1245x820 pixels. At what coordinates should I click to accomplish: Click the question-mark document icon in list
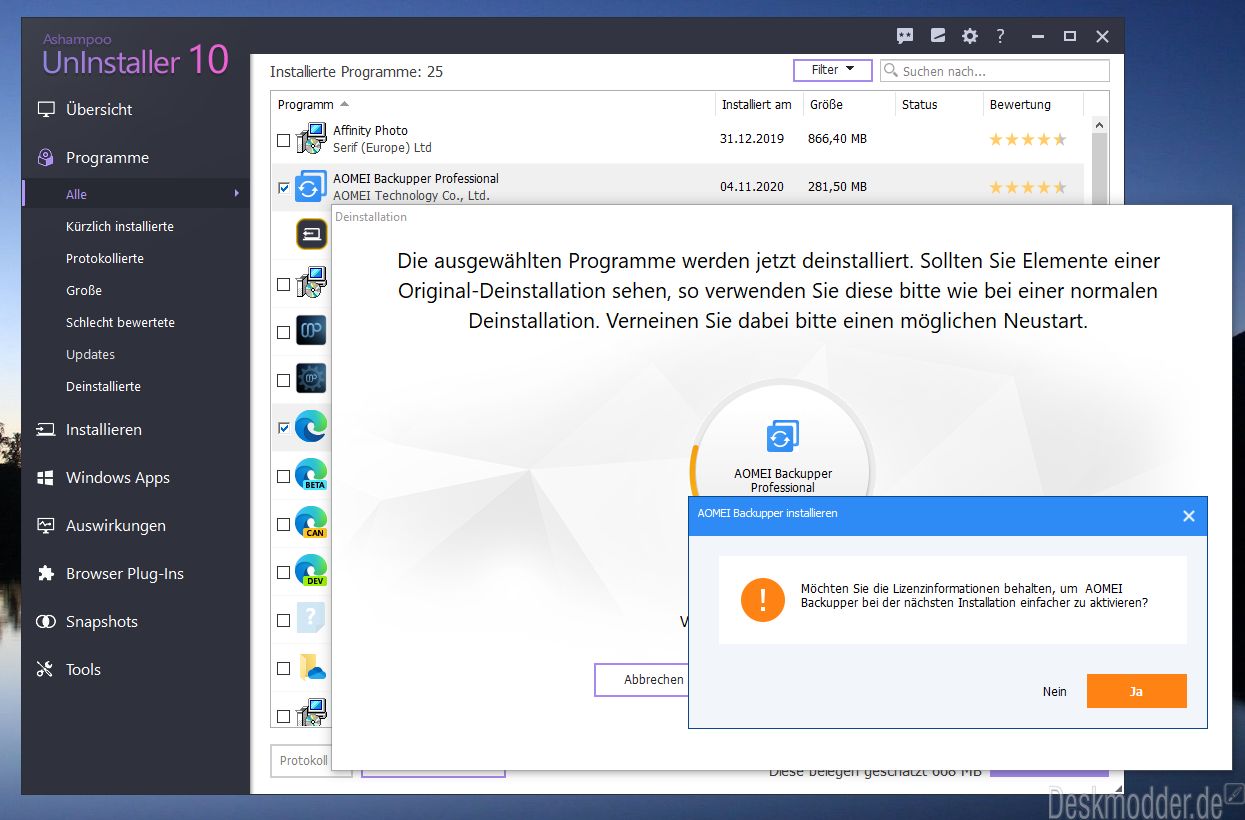pos(312,619)
